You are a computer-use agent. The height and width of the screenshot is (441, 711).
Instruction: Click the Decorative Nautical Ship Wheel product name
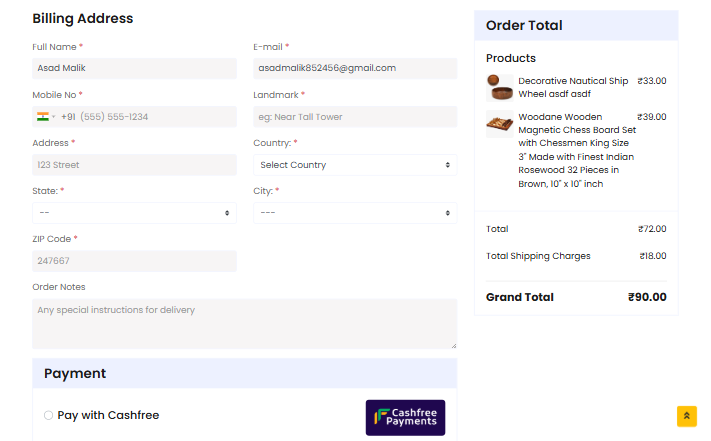[573, 87]
